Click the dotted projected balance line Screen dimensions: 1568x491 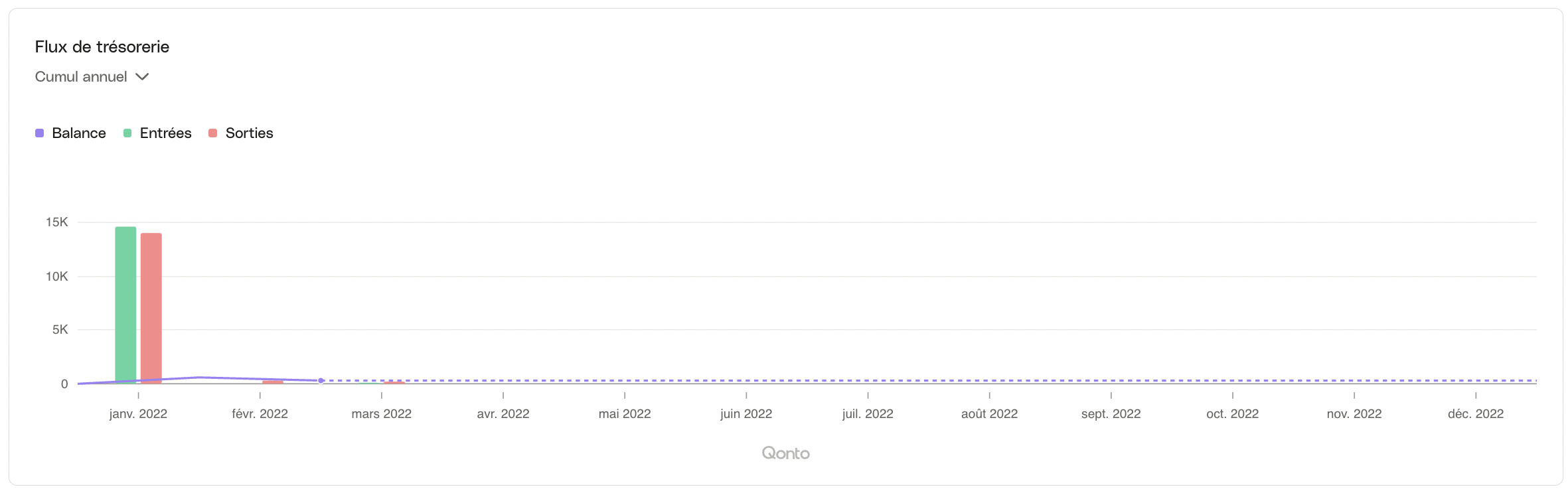tap(929, 381)
